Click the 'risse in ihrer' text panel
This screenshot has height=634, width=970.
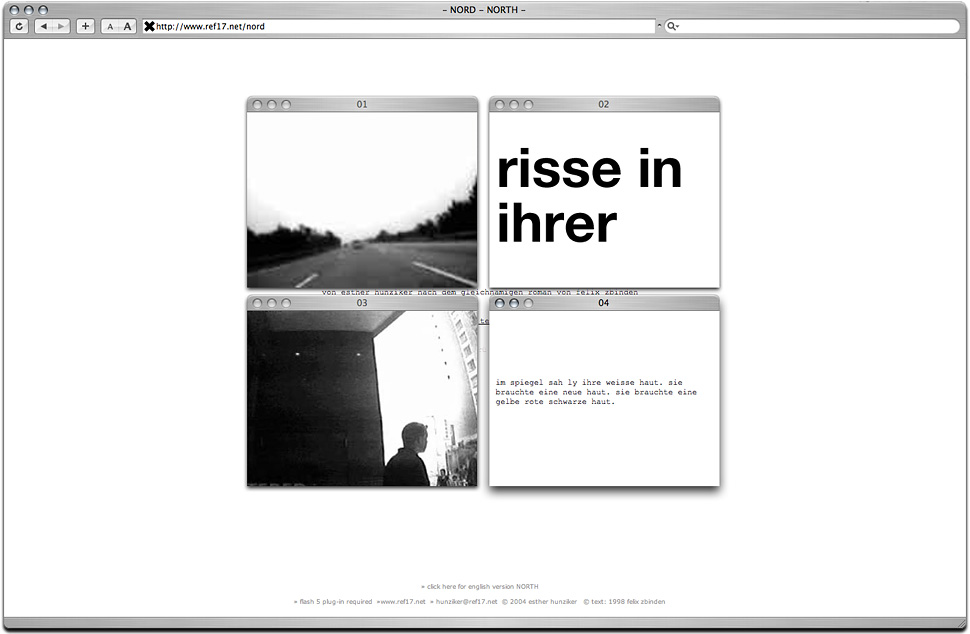point(604,200)
